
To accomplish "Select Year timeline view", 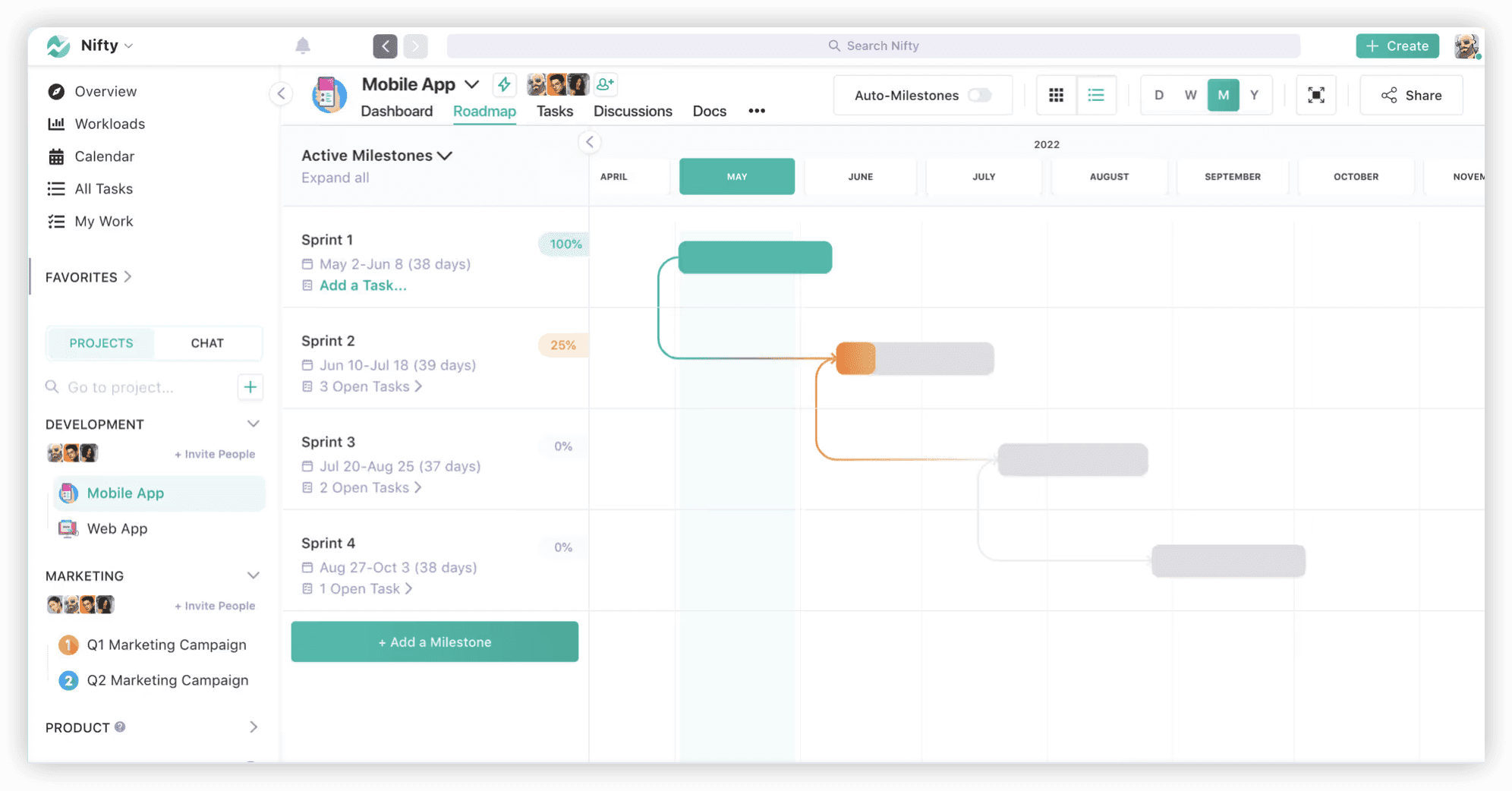I will [x=1254, y=96].
